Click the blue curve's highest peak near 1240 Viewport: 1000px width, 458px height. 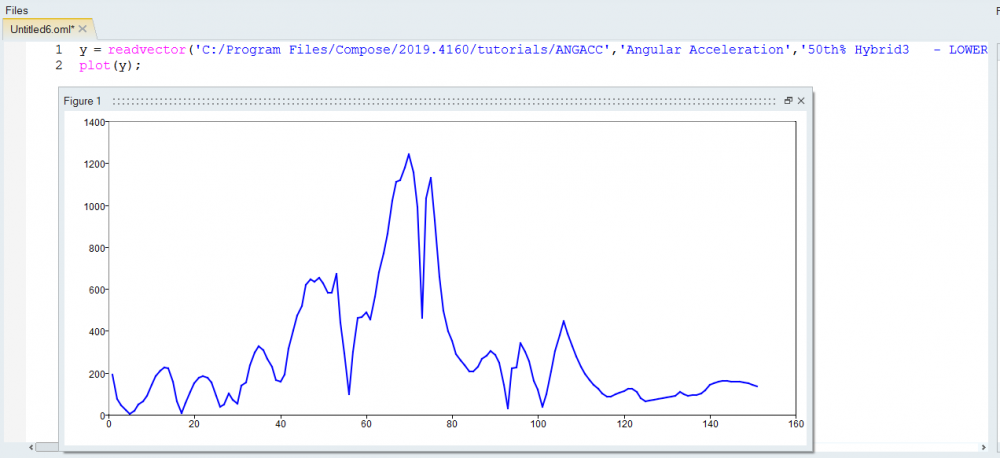click(409, 154)
